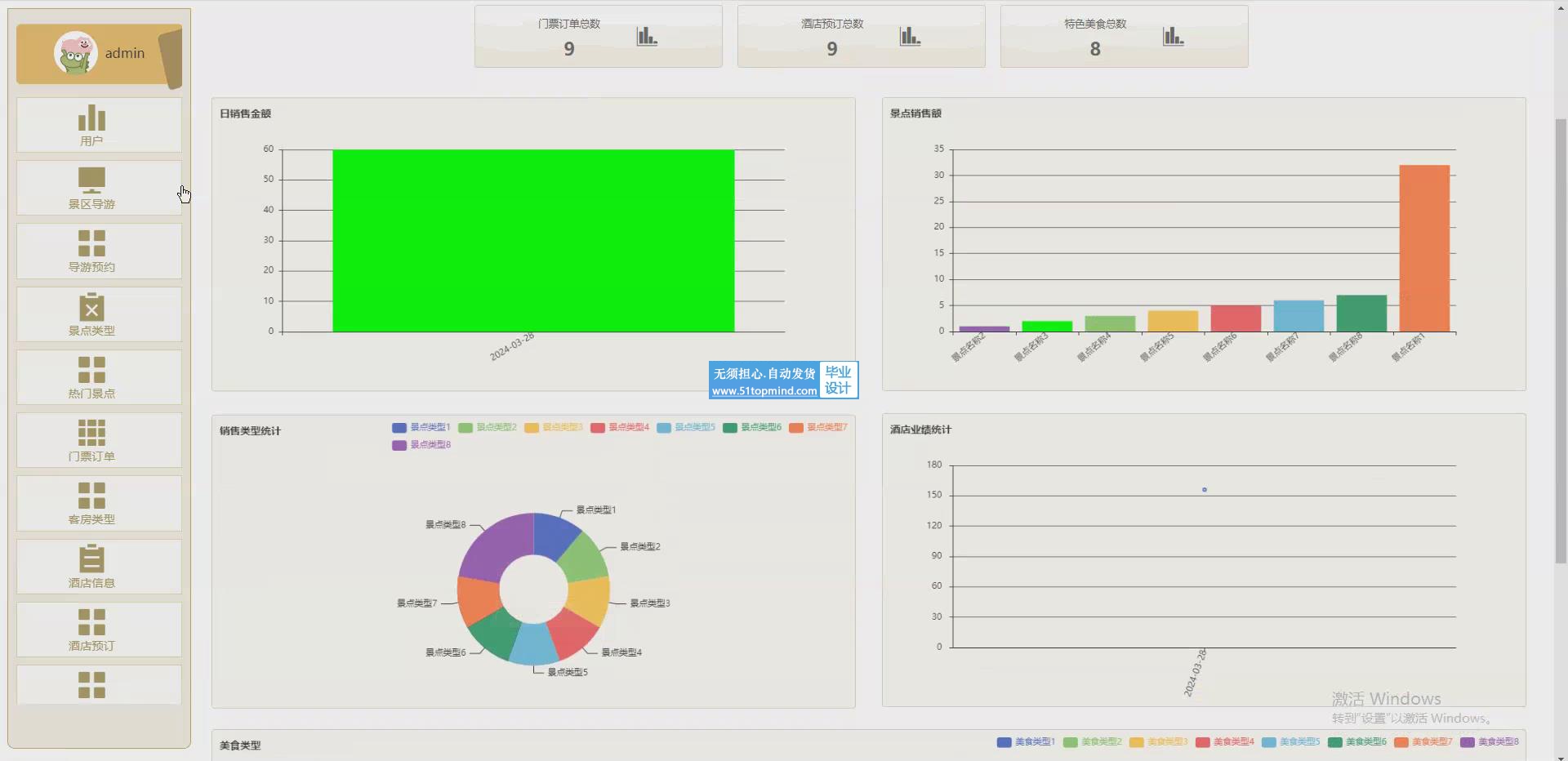
Task: Click the orange 景点类型7 legend swatch
Action: [796, 428]
